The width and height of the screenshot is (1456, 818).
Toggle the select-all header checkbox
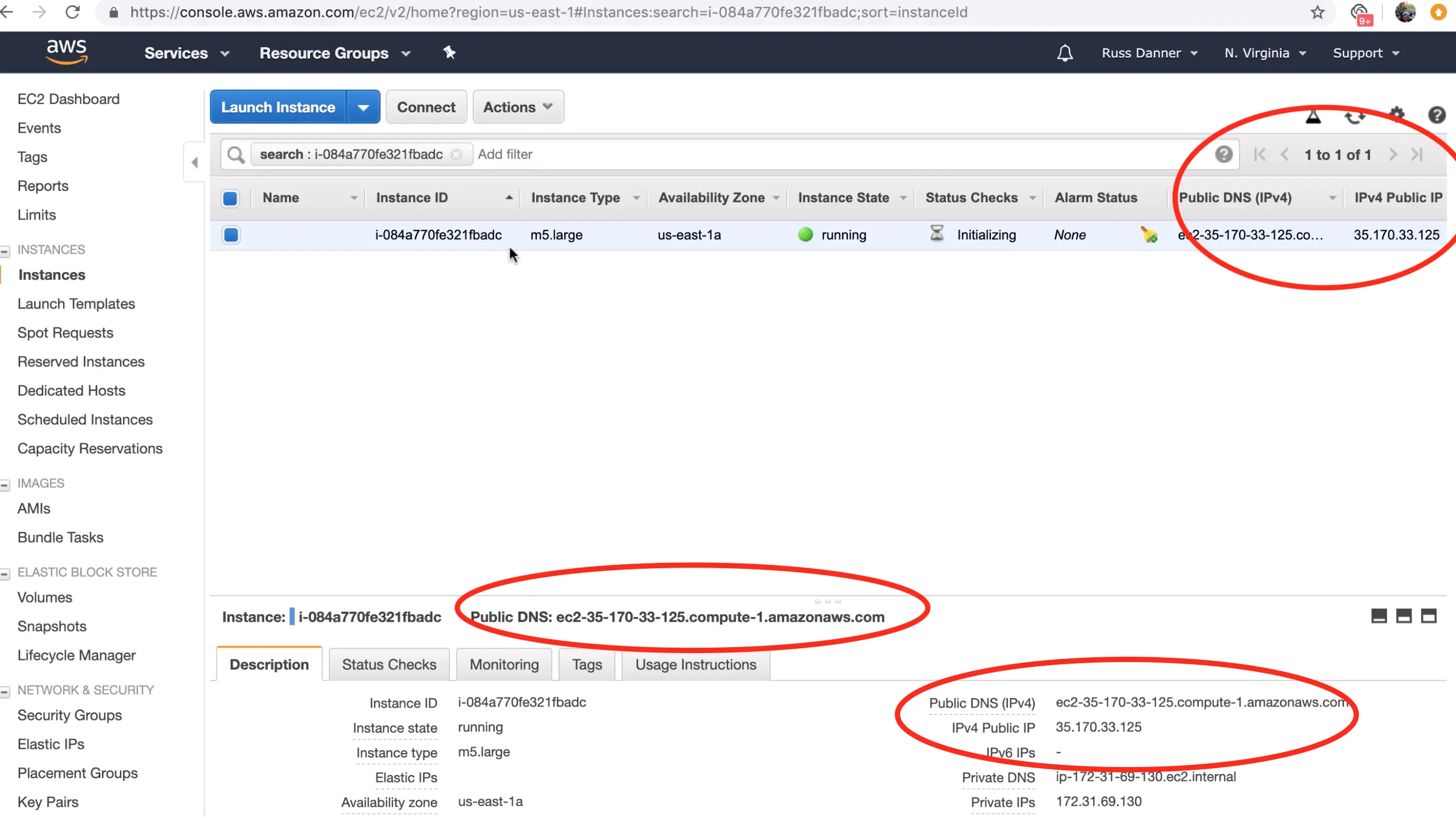[x=230, y=198]
